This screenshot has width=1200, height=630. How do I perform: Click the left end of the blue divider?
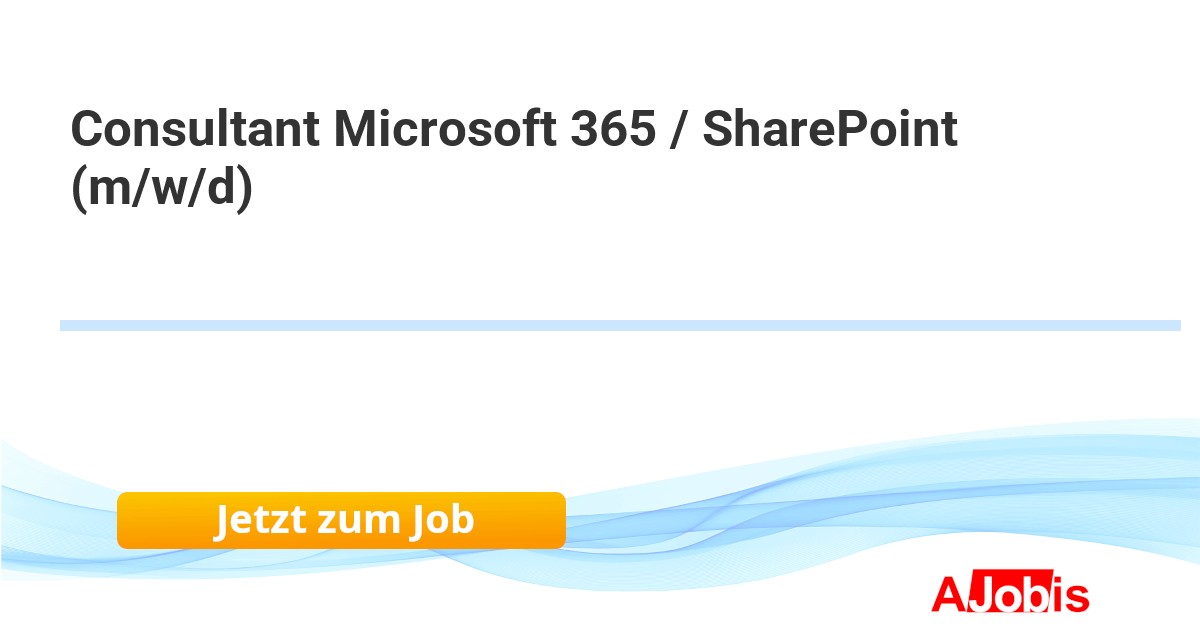(66, 325)
